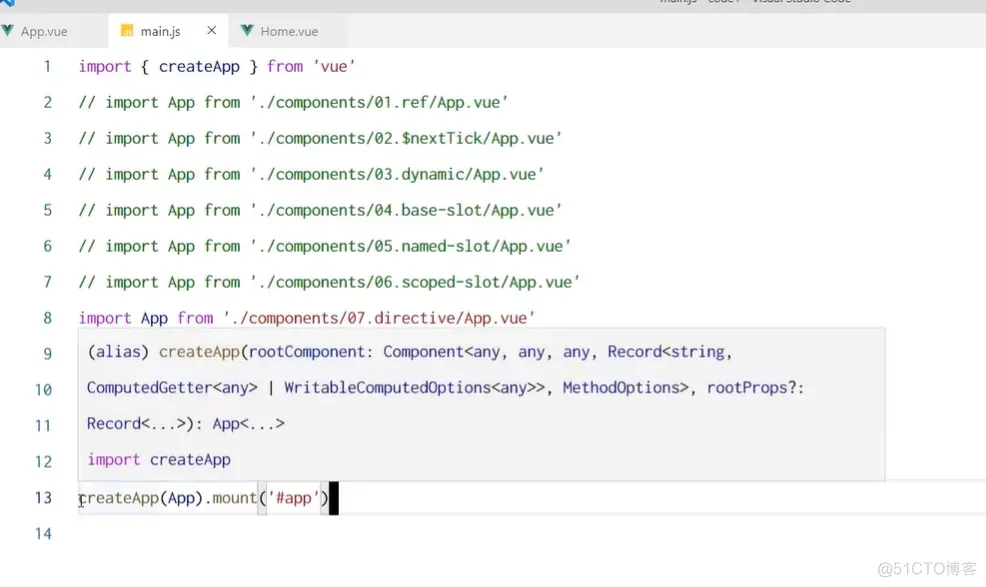Click 'WritableComputedOptions' in the tooltip

point(387,388)
